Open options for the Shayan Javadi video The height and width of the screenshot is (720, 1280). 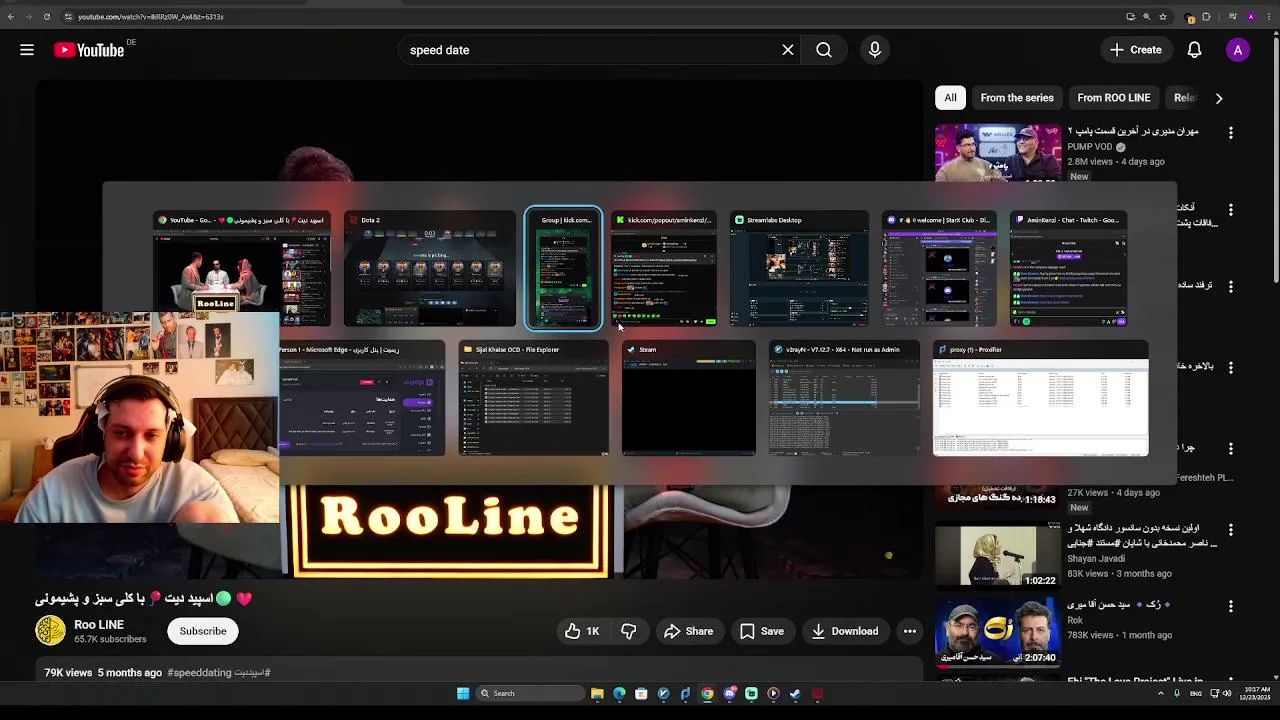1230,529
